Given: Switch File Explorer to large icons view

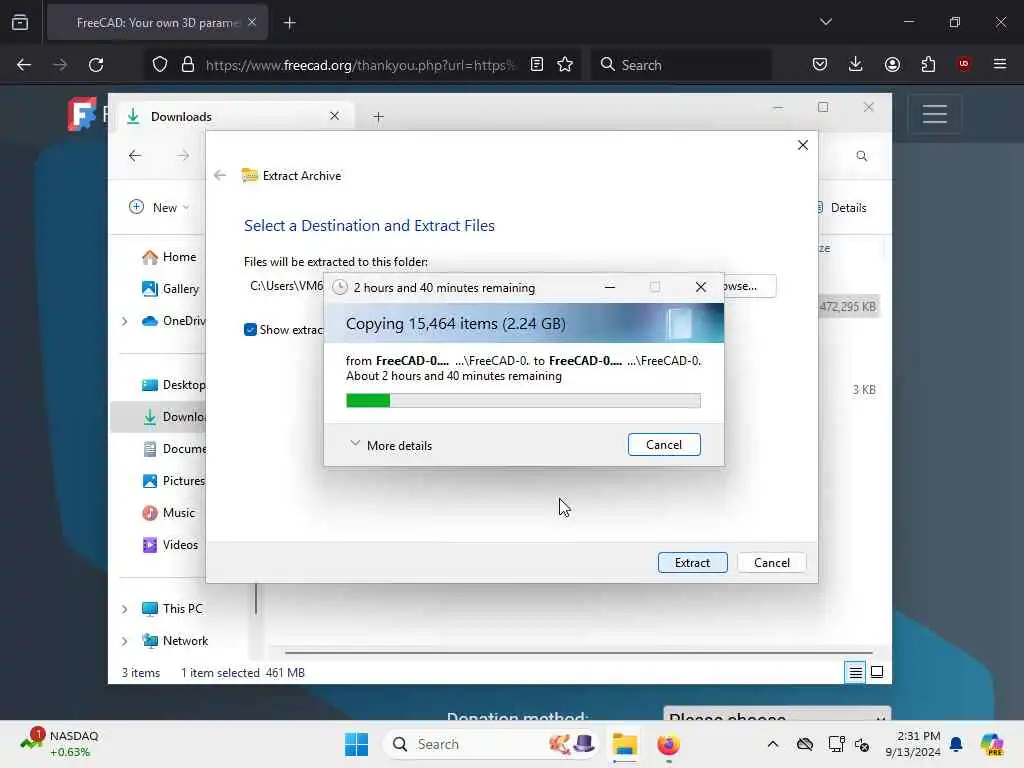Looking at the screenshot, I should pyautogui.click(x=877, y=672).
